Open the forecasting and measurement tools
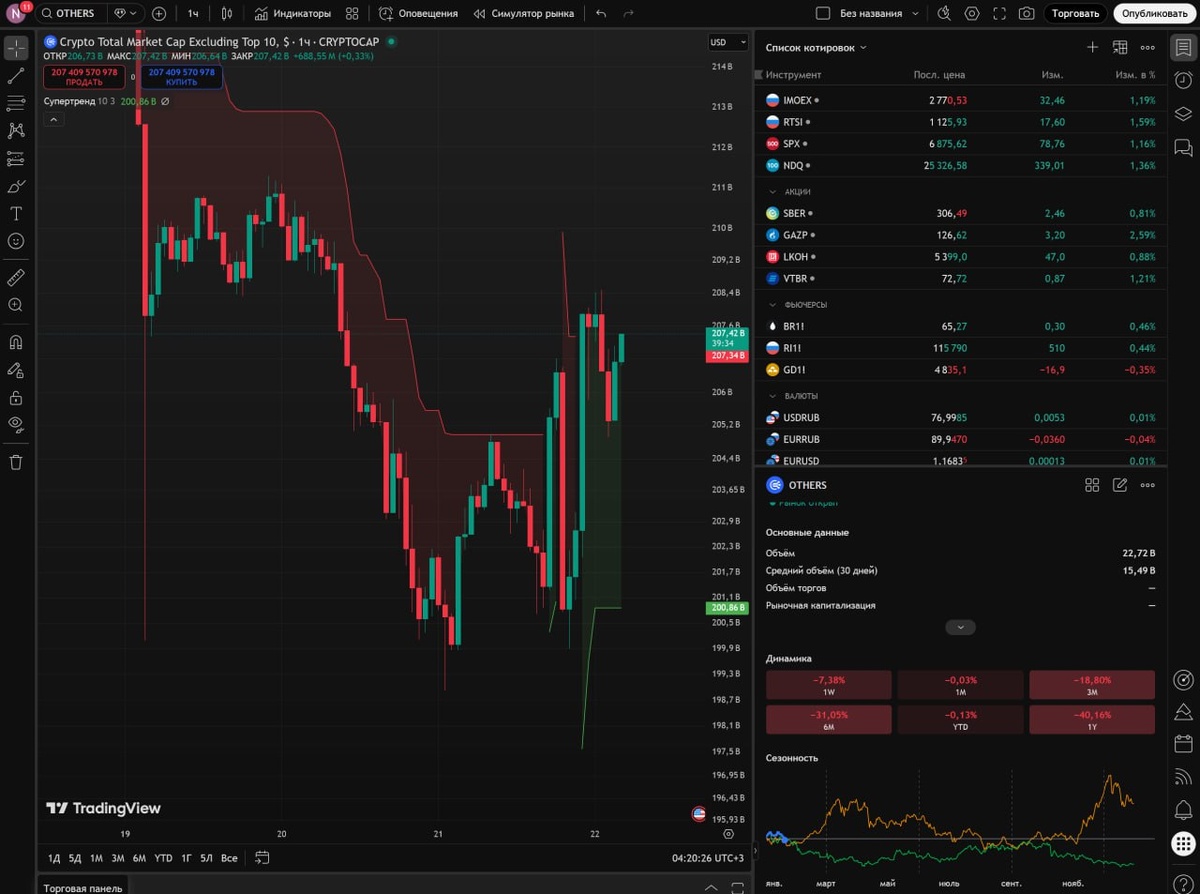Viewport: 1200px width, 894px height. [16, 158]
